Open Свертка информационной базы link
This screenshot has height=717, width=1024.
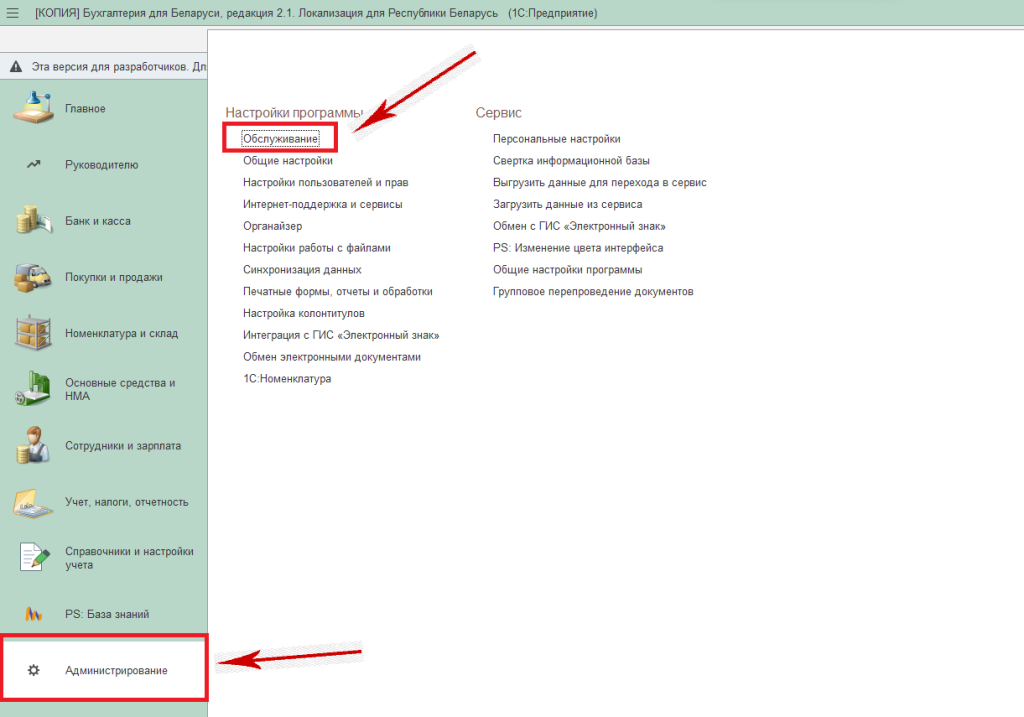pos(571,160)
